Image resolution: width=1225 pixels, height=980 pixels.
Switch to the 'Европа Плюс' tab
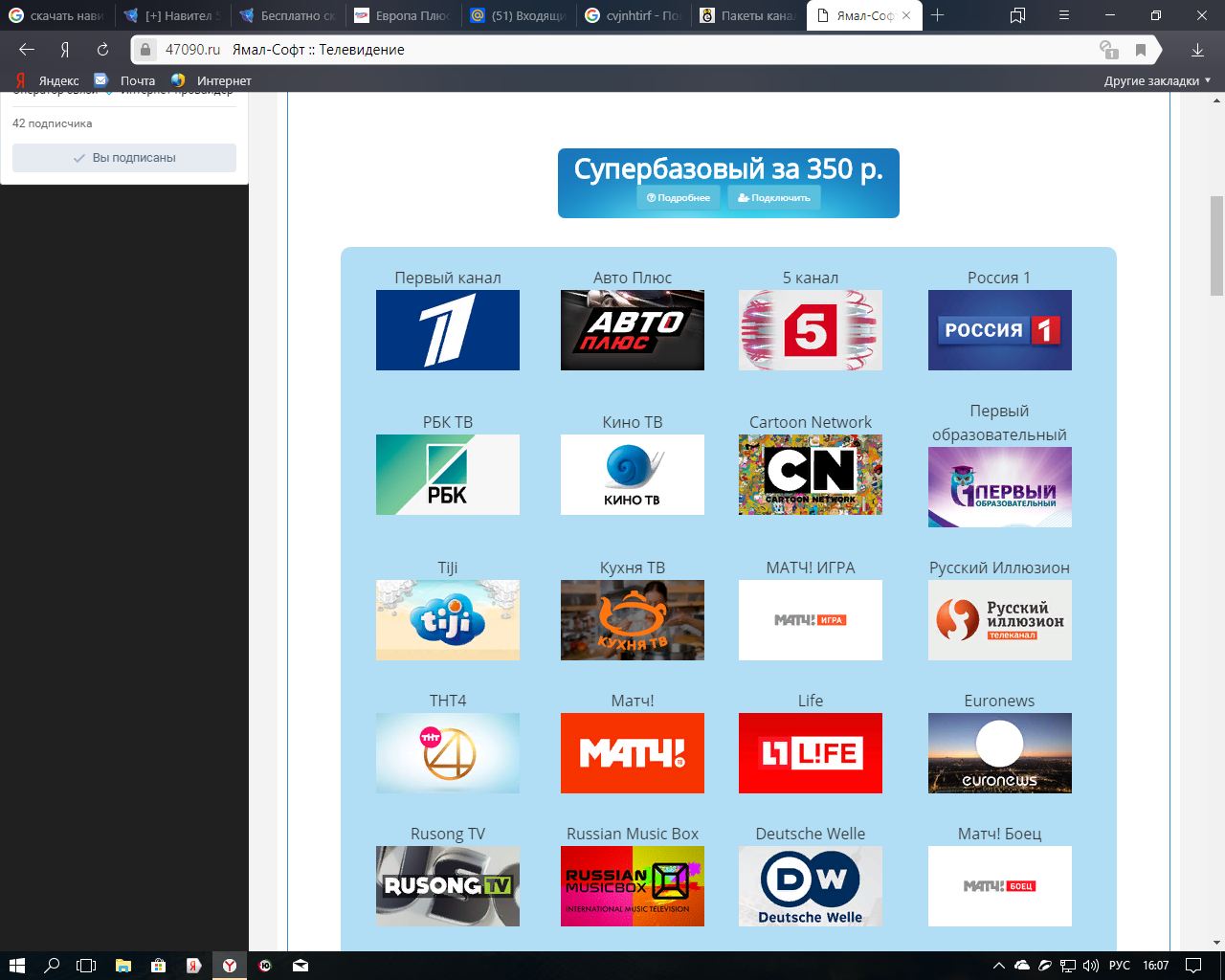point(403,15)
